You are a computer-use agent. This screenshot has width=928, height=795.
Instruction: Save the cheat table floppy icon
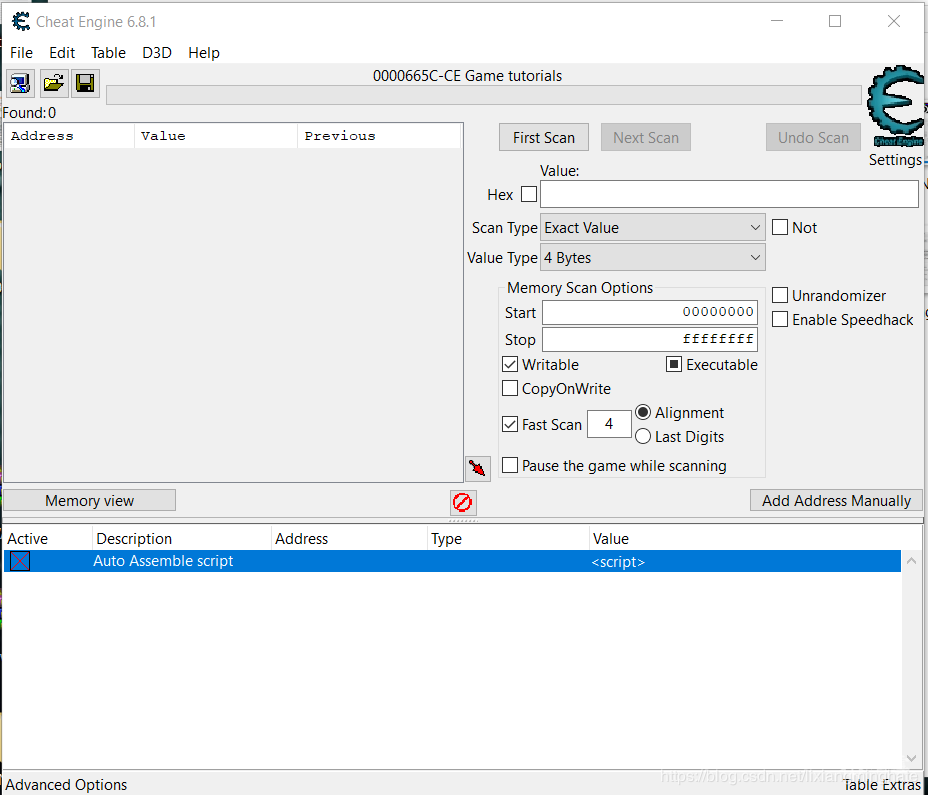(85, 83)
